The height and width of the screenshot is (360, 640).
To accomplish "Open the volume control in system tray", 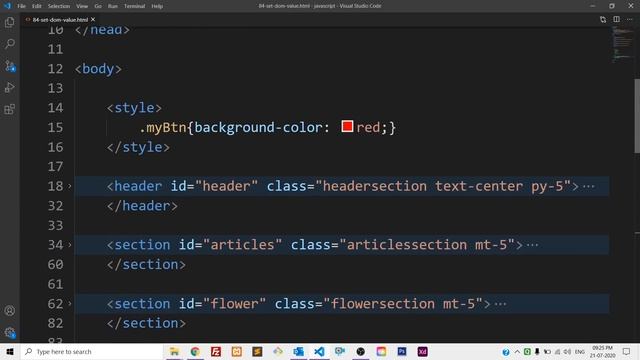I will pyautogui.click(x=567, y=352).
